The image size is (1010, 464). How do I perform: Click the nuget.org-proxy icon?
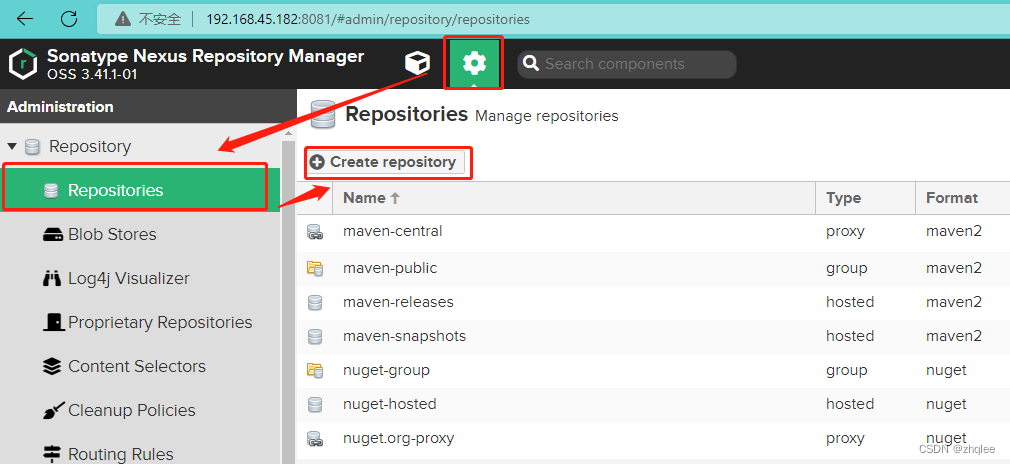pyautogui.click(x=314, y=439)
